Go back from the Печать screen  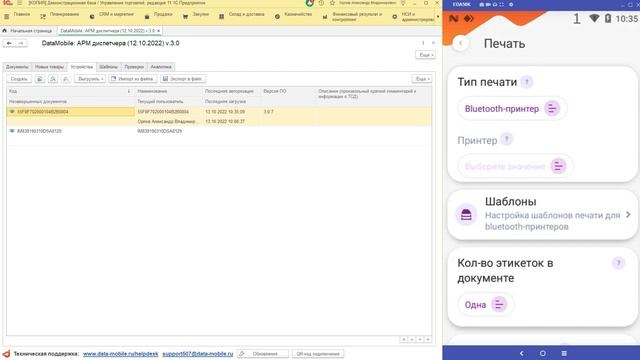[x=461, y=43]
